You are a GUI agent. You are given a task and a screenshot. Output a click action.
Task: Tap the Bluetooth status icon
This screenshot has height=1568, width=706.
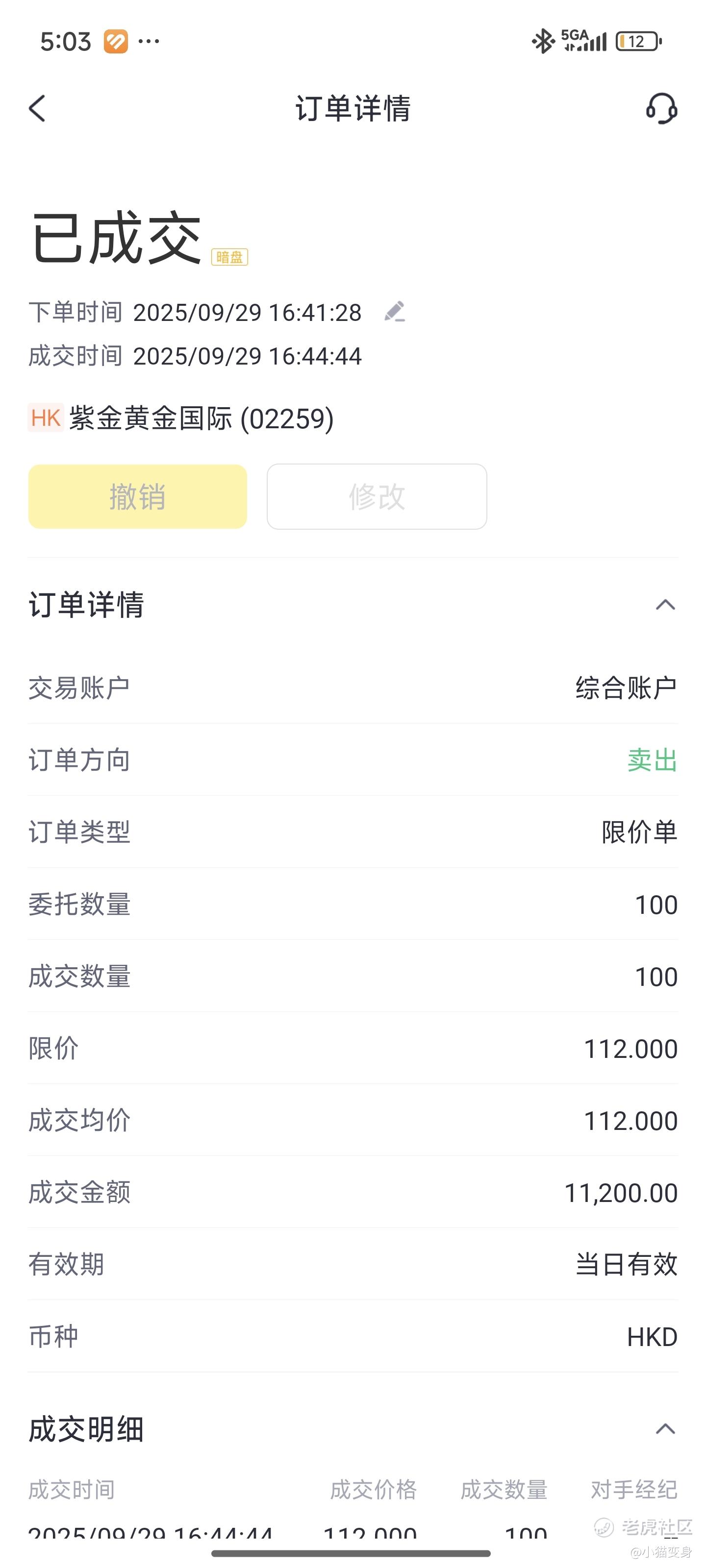(542, 41)
